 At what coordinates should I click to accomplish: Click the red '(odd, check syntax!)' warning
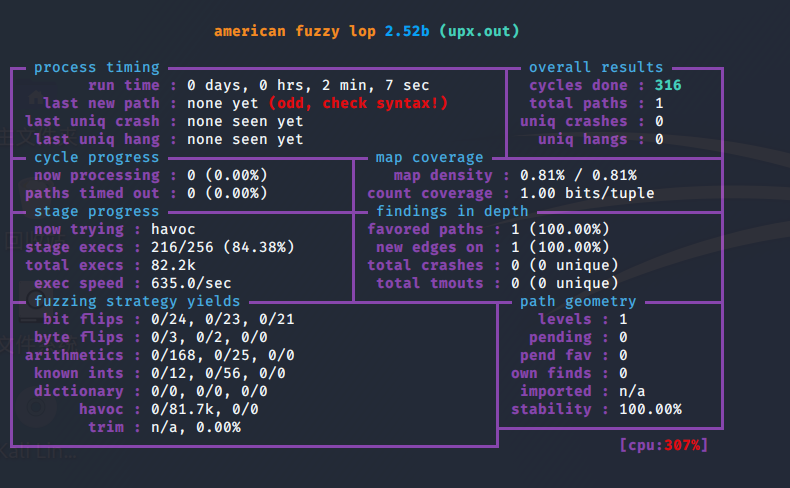[x=359, y=104]
